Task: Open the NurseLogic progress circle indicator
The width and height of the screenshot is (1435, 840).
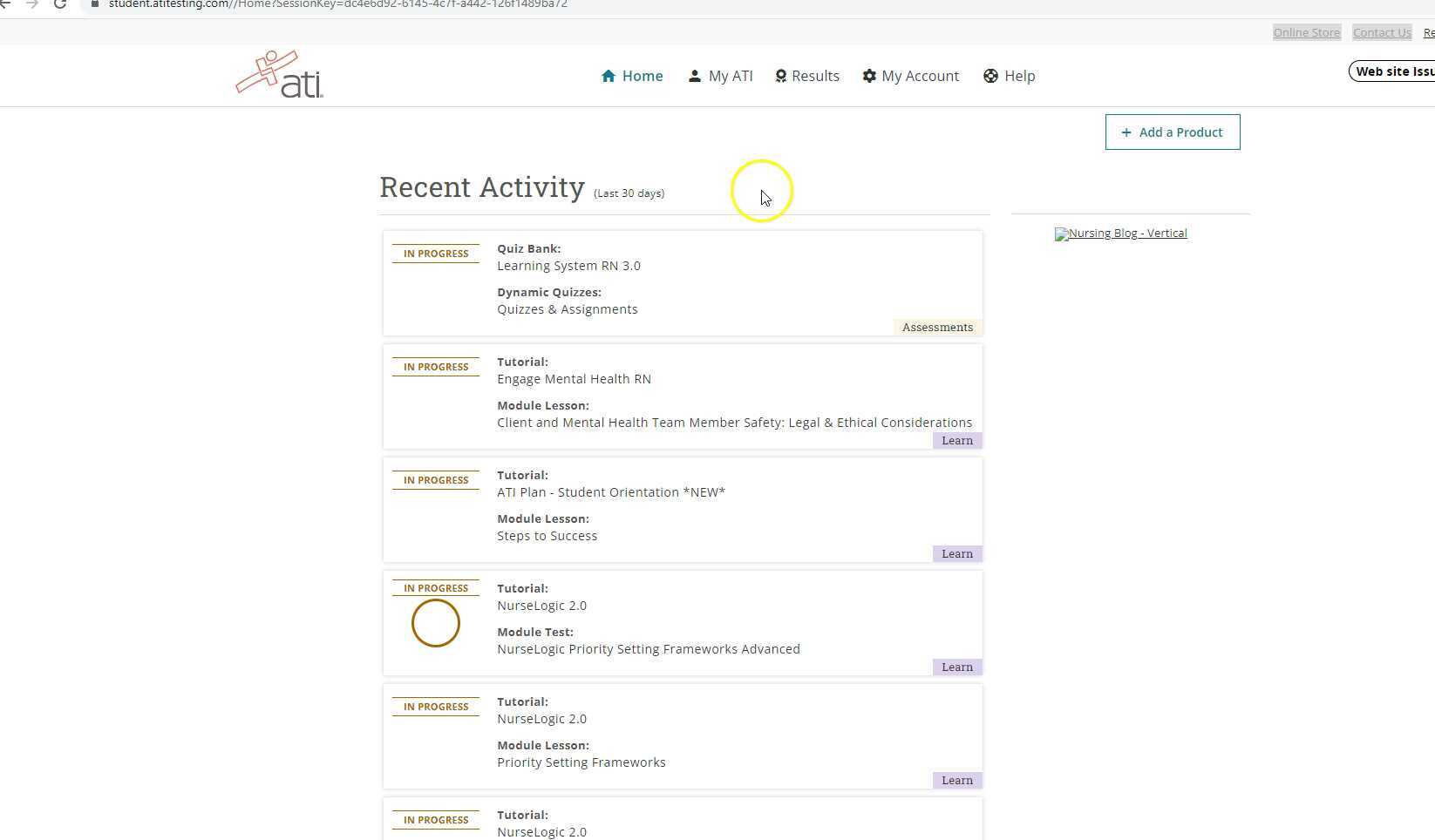Action: [435, 623]
